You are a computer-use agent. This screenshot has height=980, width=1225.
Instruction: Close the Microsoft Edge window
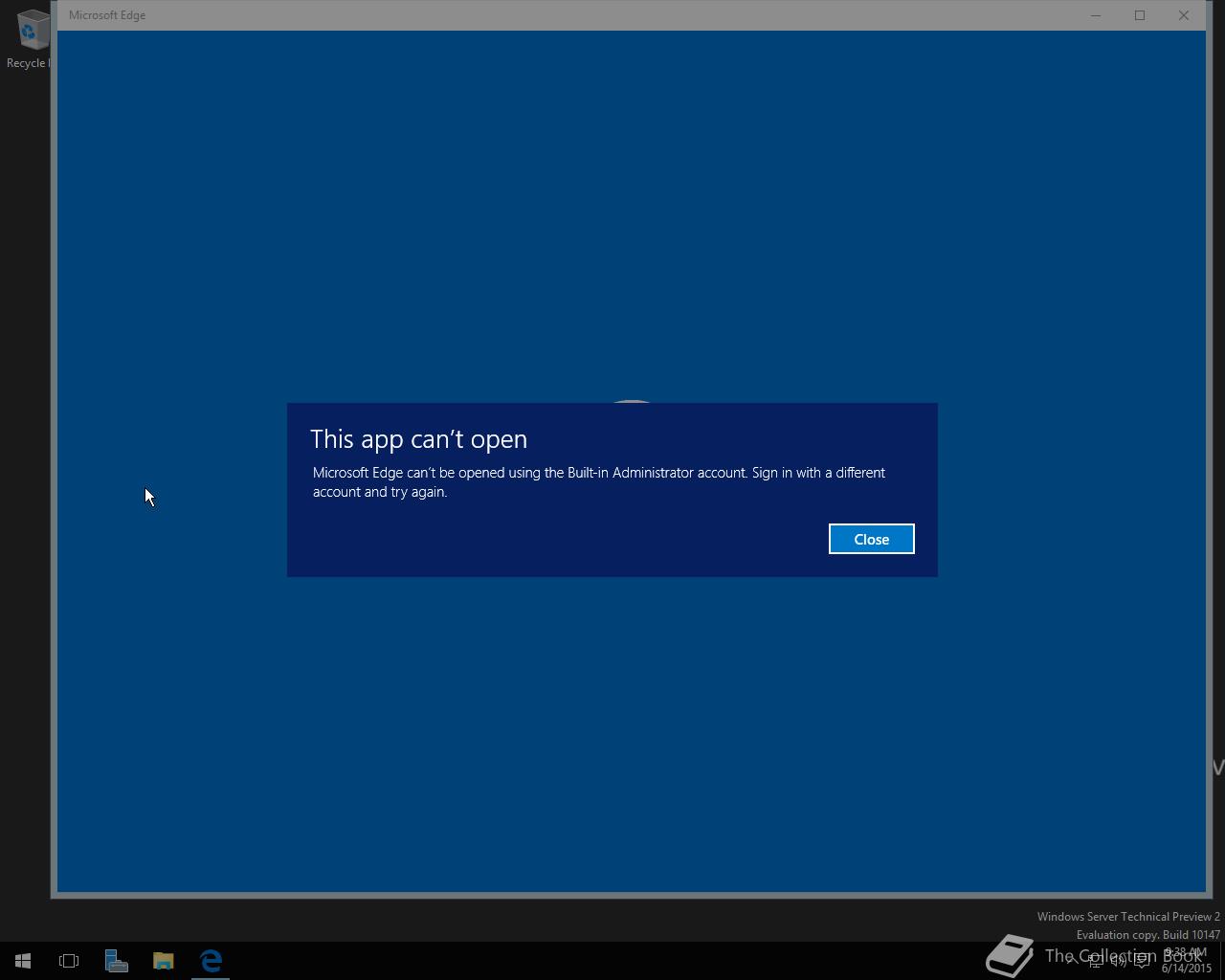1184,15
